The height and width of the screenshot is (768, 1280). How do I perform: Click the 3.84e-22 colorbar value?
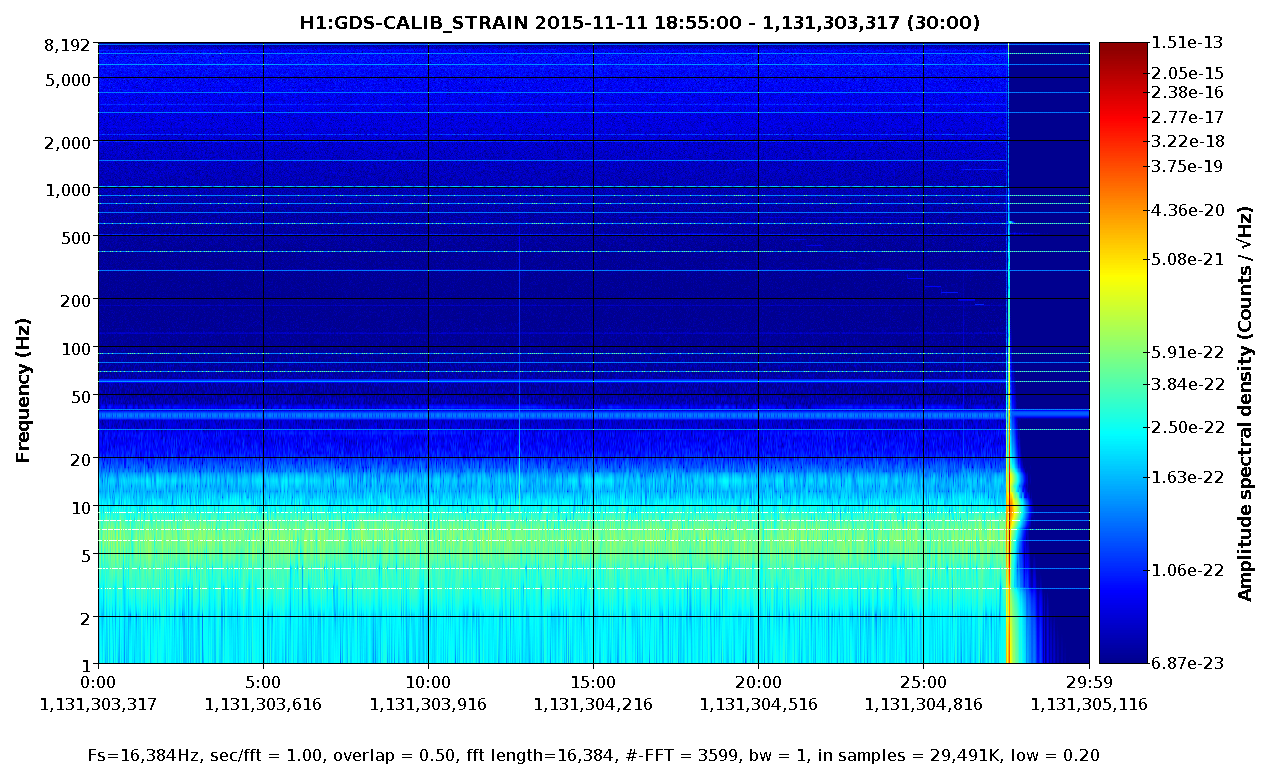click(x=1187, y=383)
